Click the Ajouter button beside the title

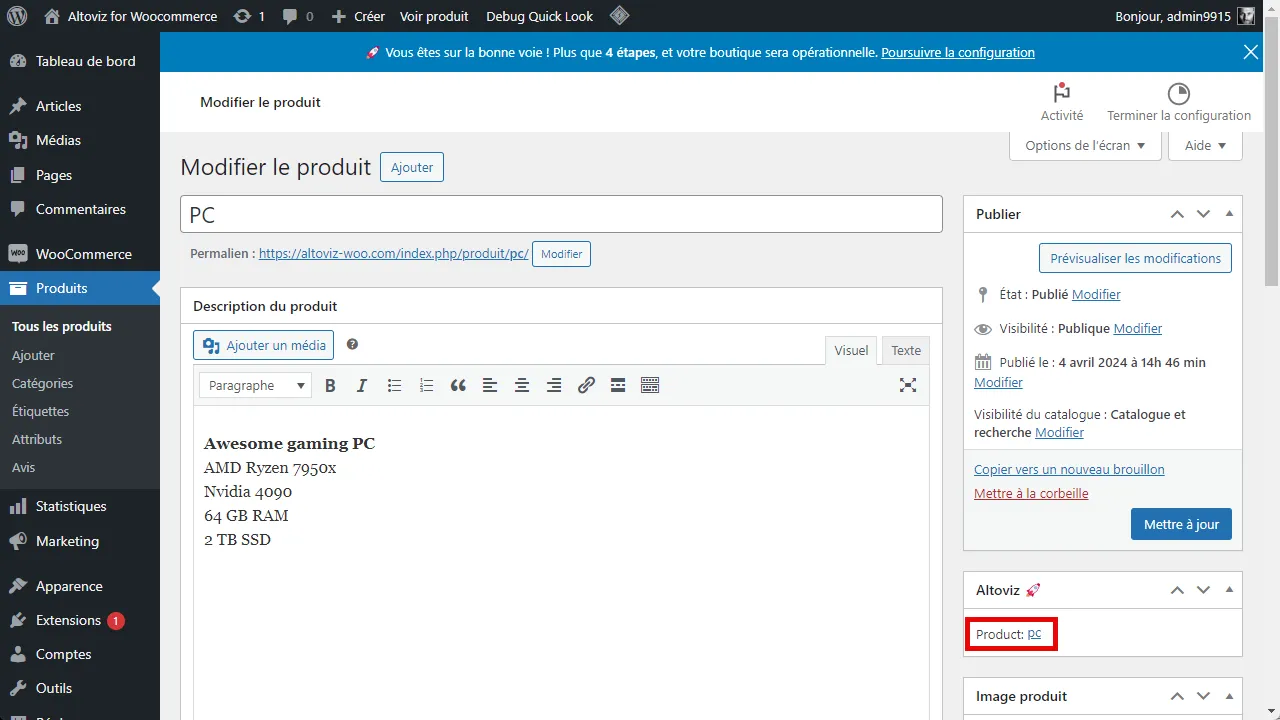(x=412, y=167)
